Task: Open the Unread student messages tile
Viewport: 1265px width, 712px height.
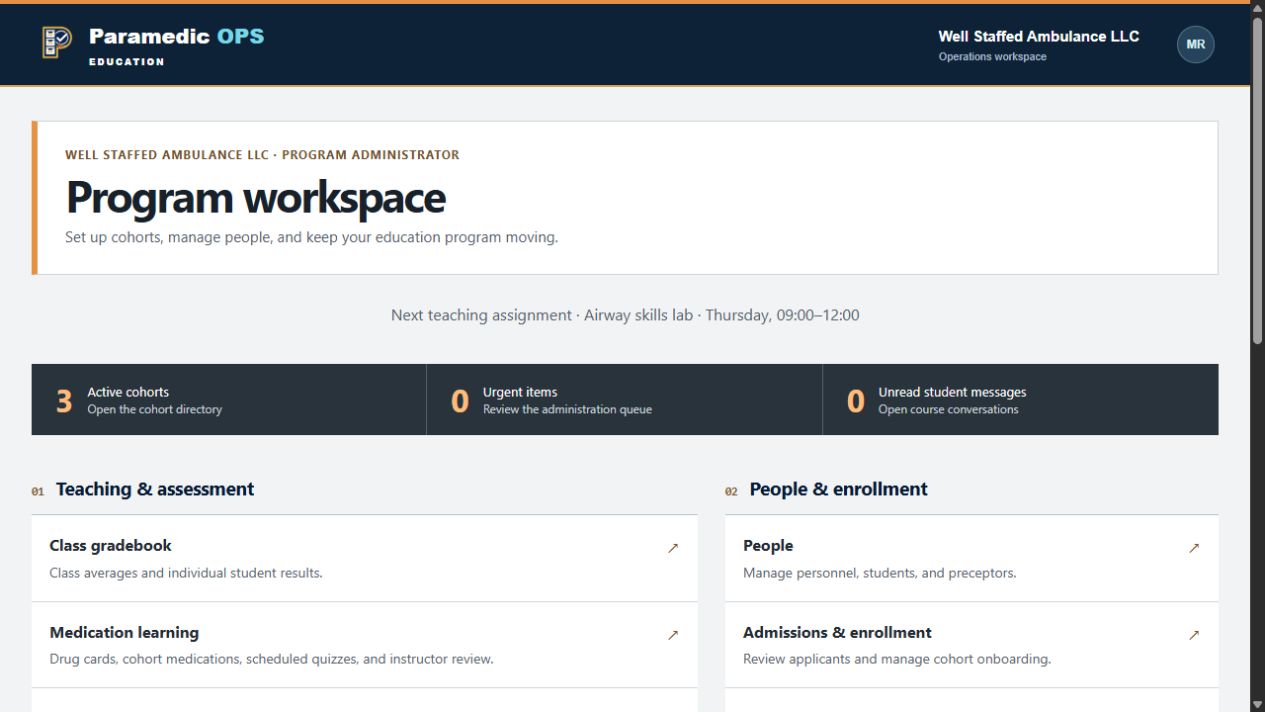Action: [x=1021, y=400]
